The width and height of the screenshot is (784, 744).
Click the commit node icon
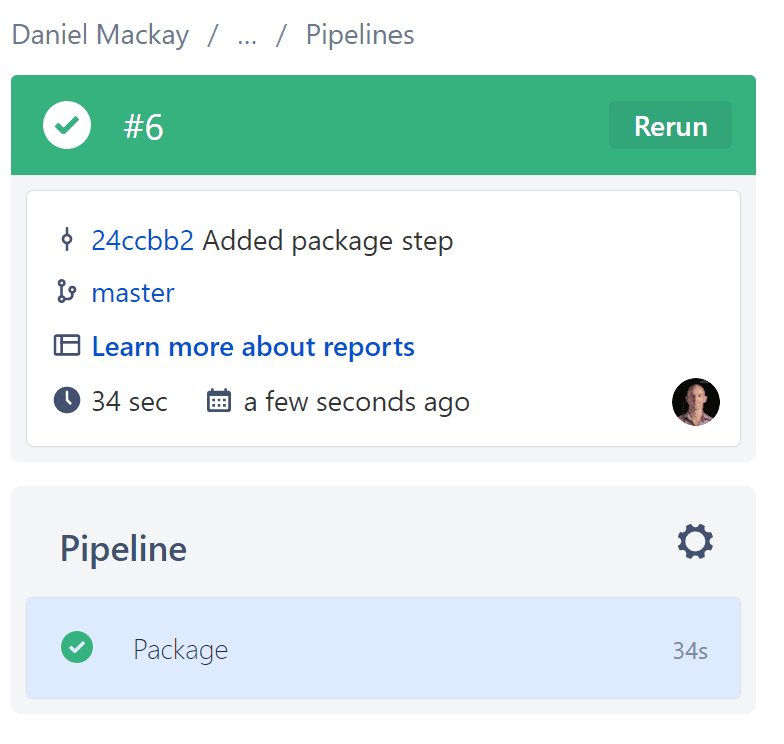pos(66,240)
